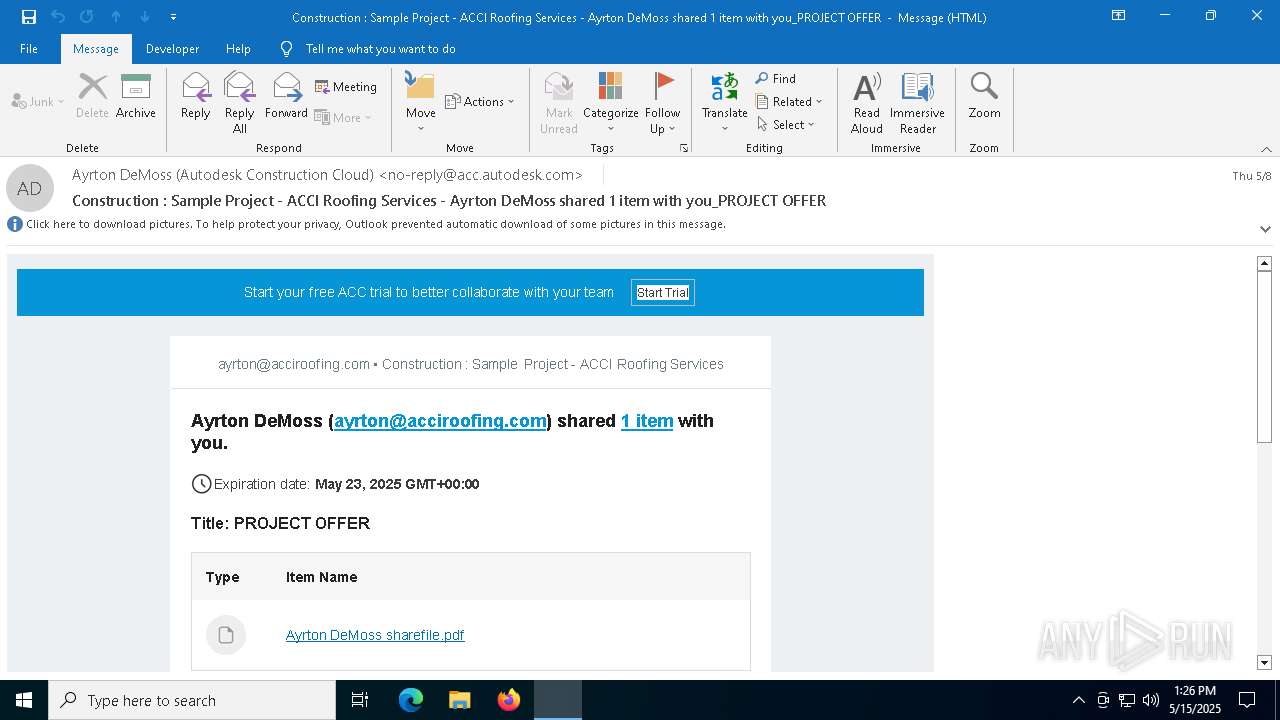This screenshot has width=1280, height=720.
Task: Expand the Actions dropdown
Action: point(479,101)
